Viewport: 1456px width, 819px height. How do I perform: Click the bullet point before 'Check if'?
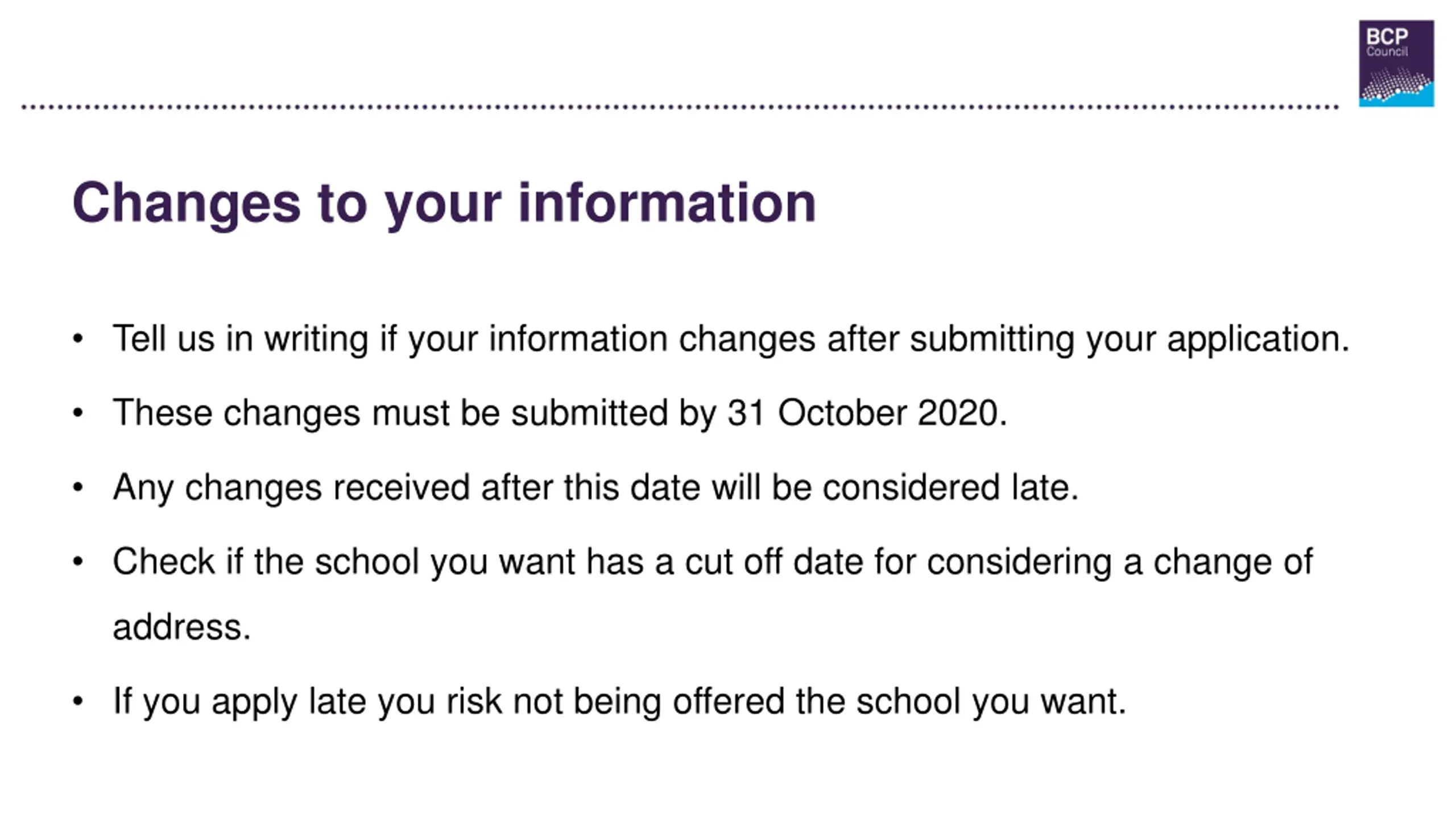coord(78,562)
